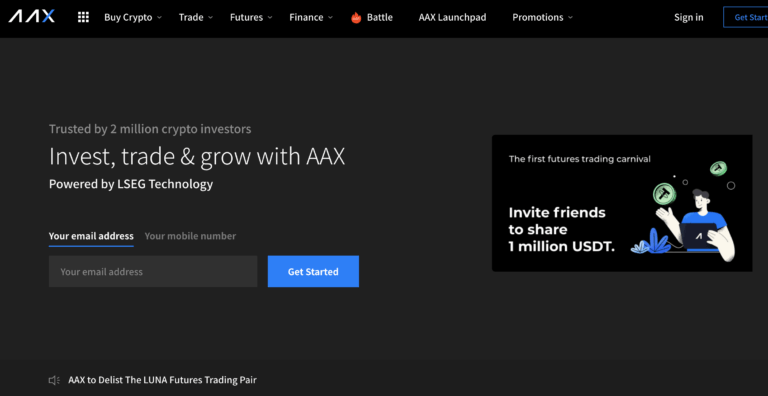Click the 'Powered by LSEG Technology' text

tap(131, 184)
